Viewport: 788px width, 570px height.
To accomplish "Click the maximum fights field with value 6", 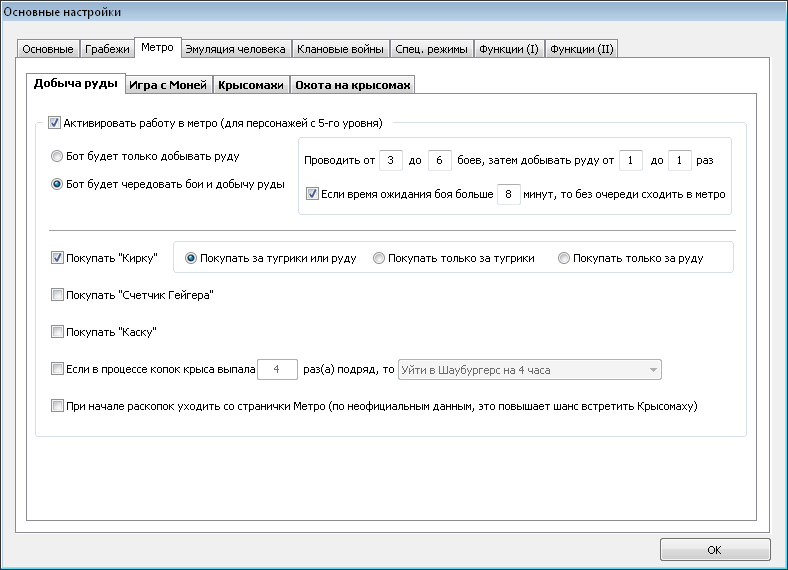I will [x=439, y=160].
